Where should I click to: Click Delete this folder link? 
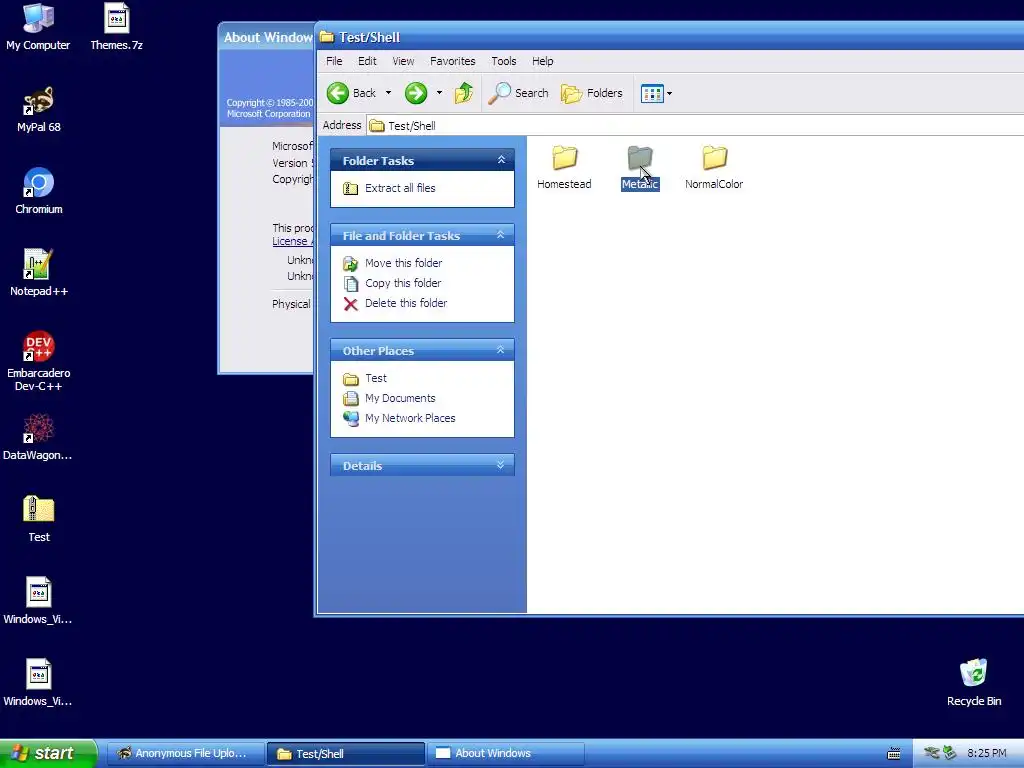[406, 303]
